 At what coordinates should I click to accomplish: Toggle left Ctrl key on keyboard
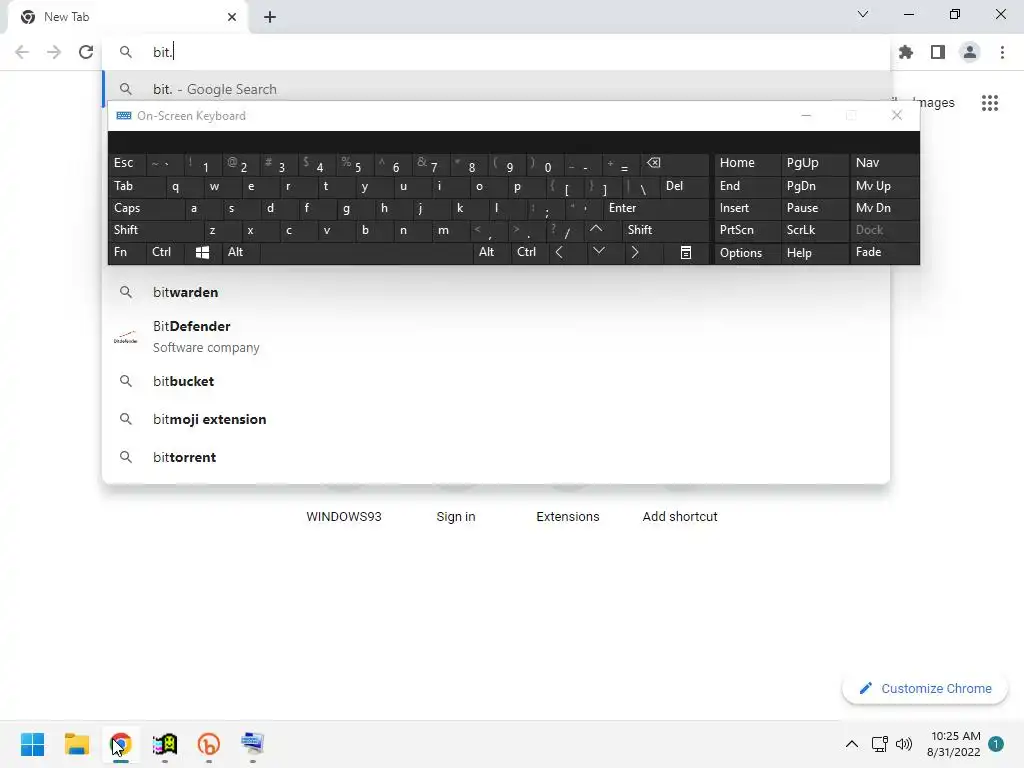tap(165, 252)
